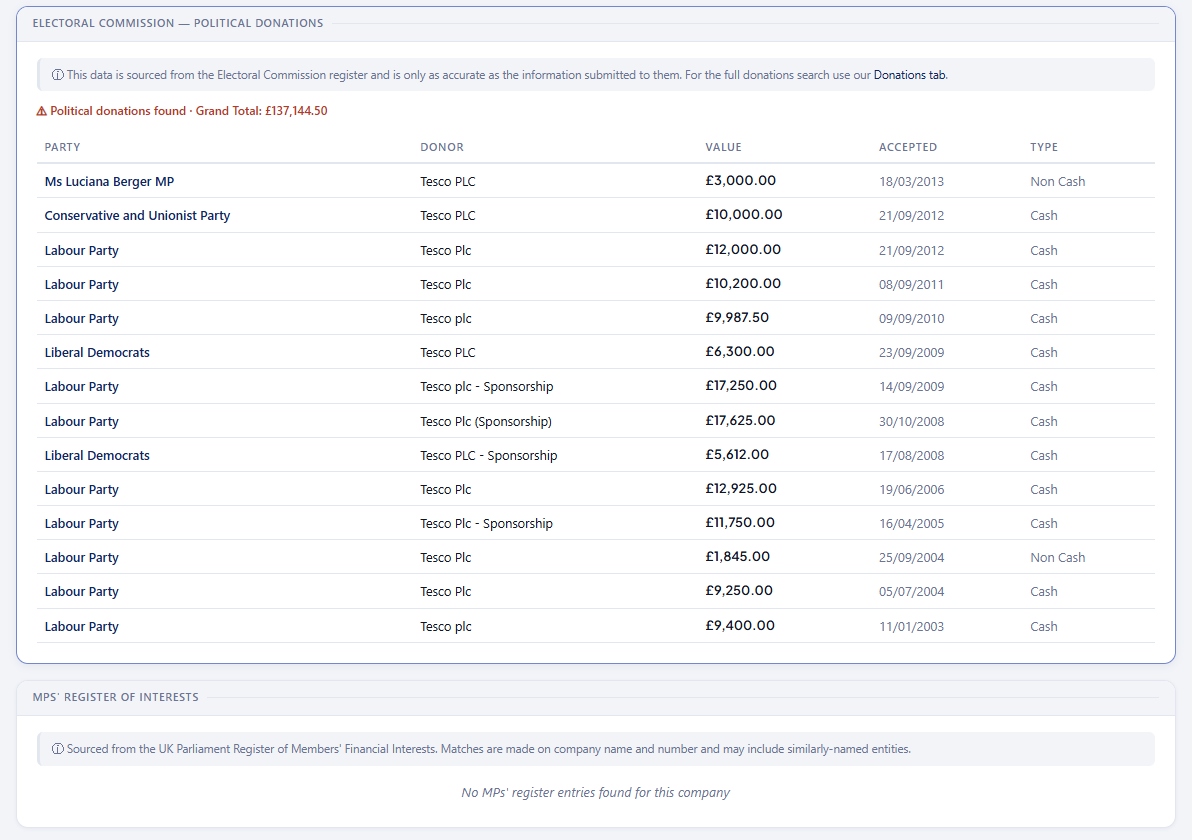Open Liberal Democrats link for £6,300.00 donation
Screen dimensions: 1192x840
tap(97, 352)
